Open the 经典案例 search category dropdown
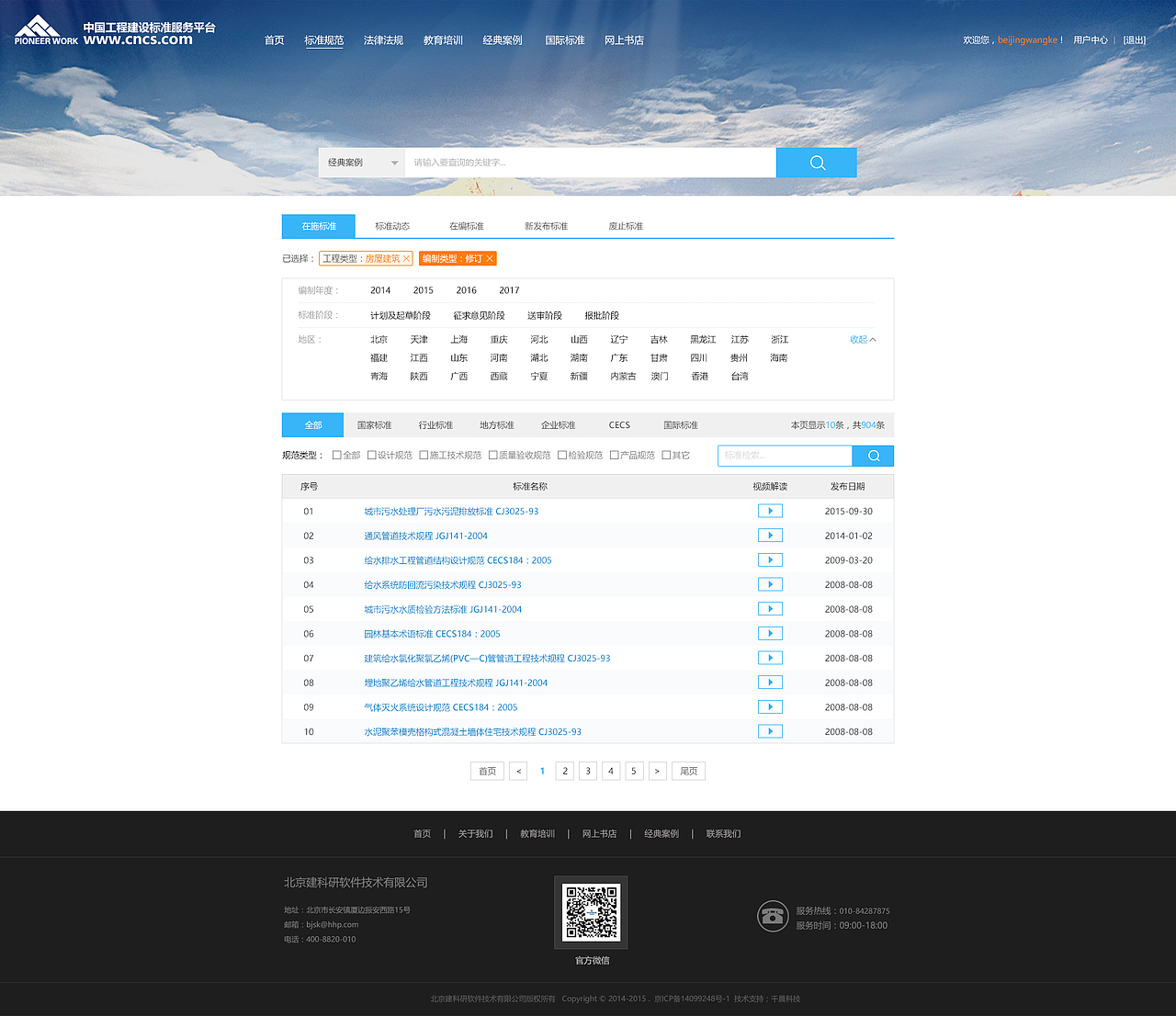1176x1016 pixels. (362, 163)
